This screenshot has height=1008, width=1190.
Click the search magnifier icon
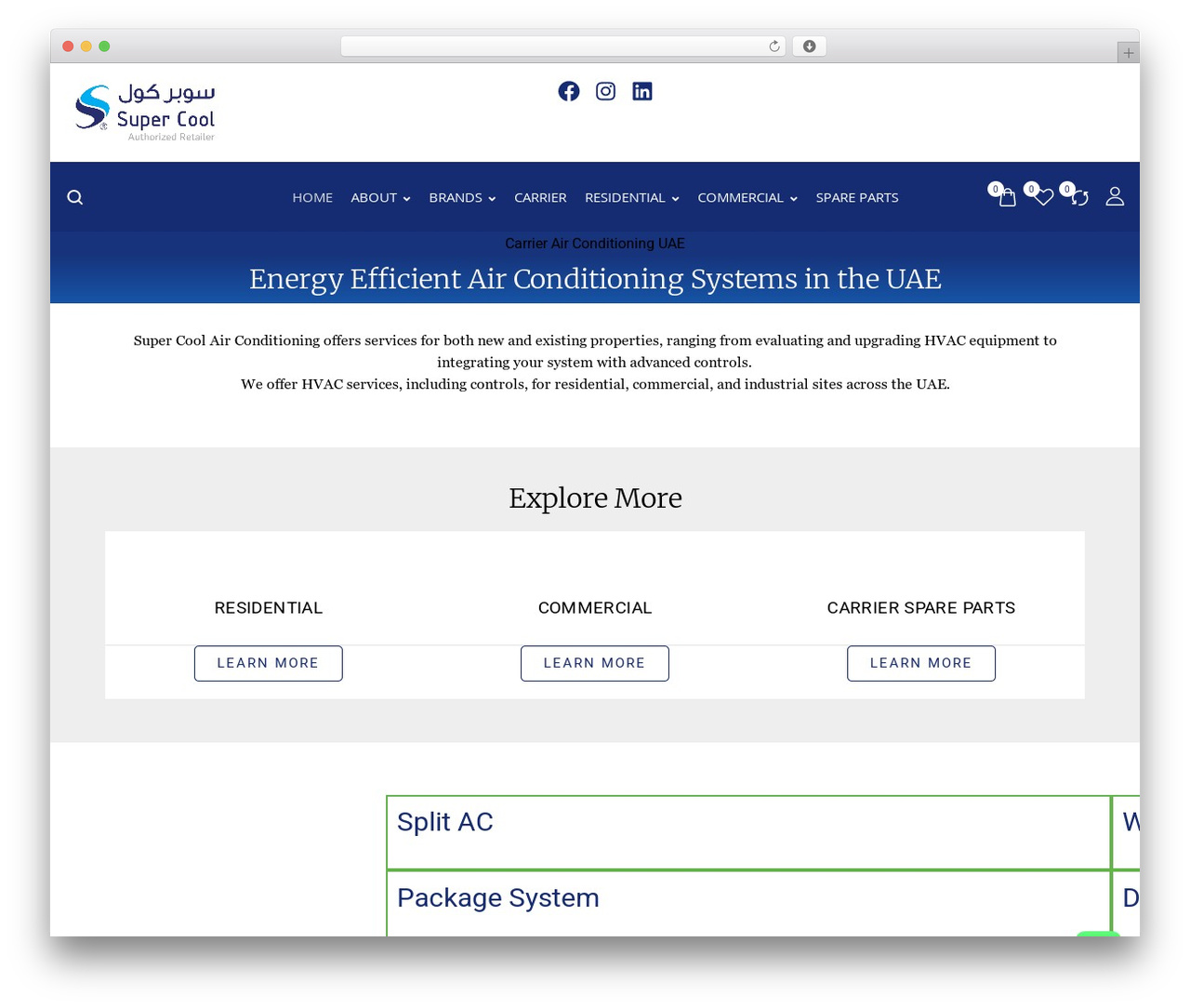pyautogui.click(x=75, y=197)
